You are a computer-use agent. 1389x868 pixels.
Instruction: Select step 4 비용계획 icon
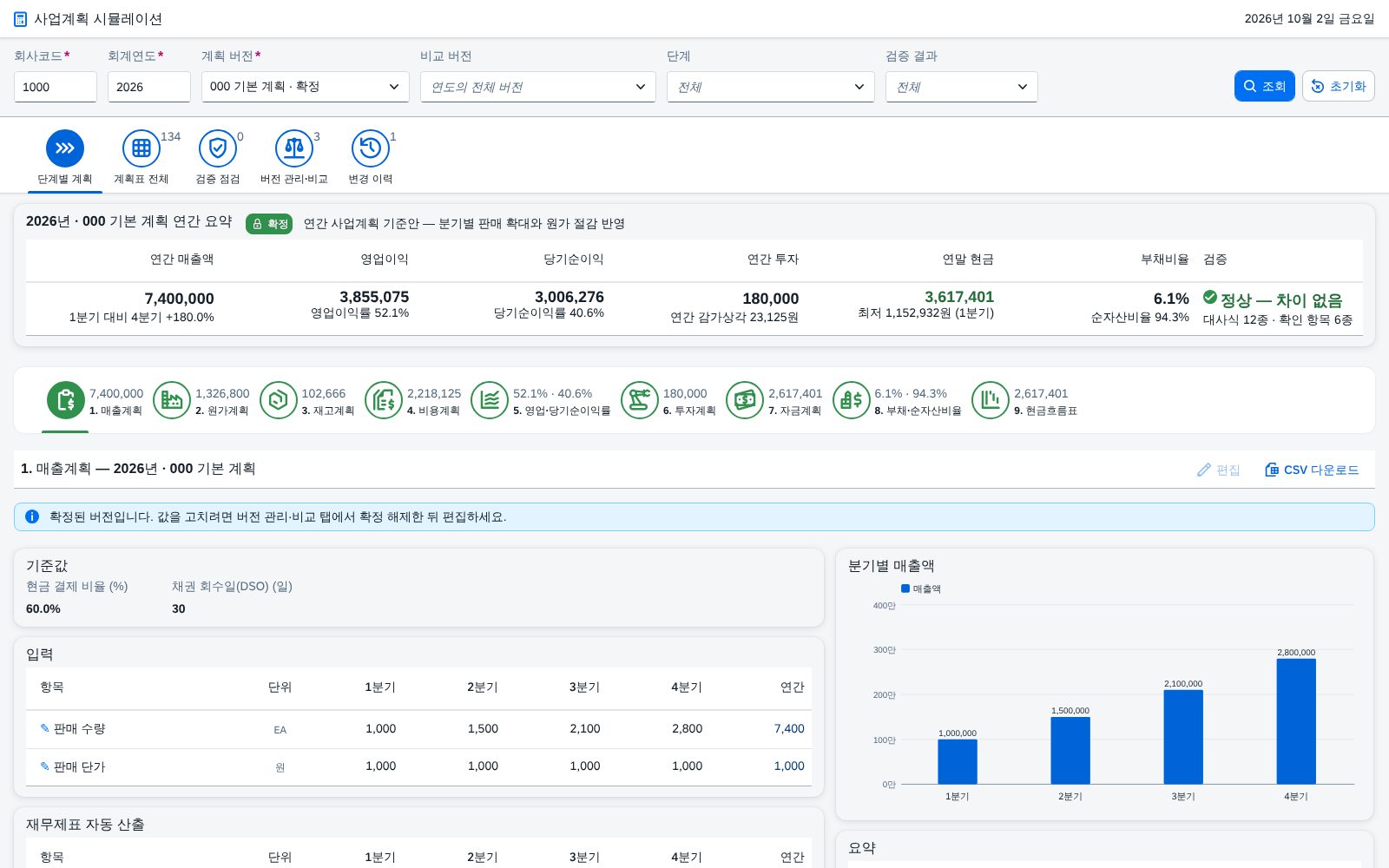[384, 400]
